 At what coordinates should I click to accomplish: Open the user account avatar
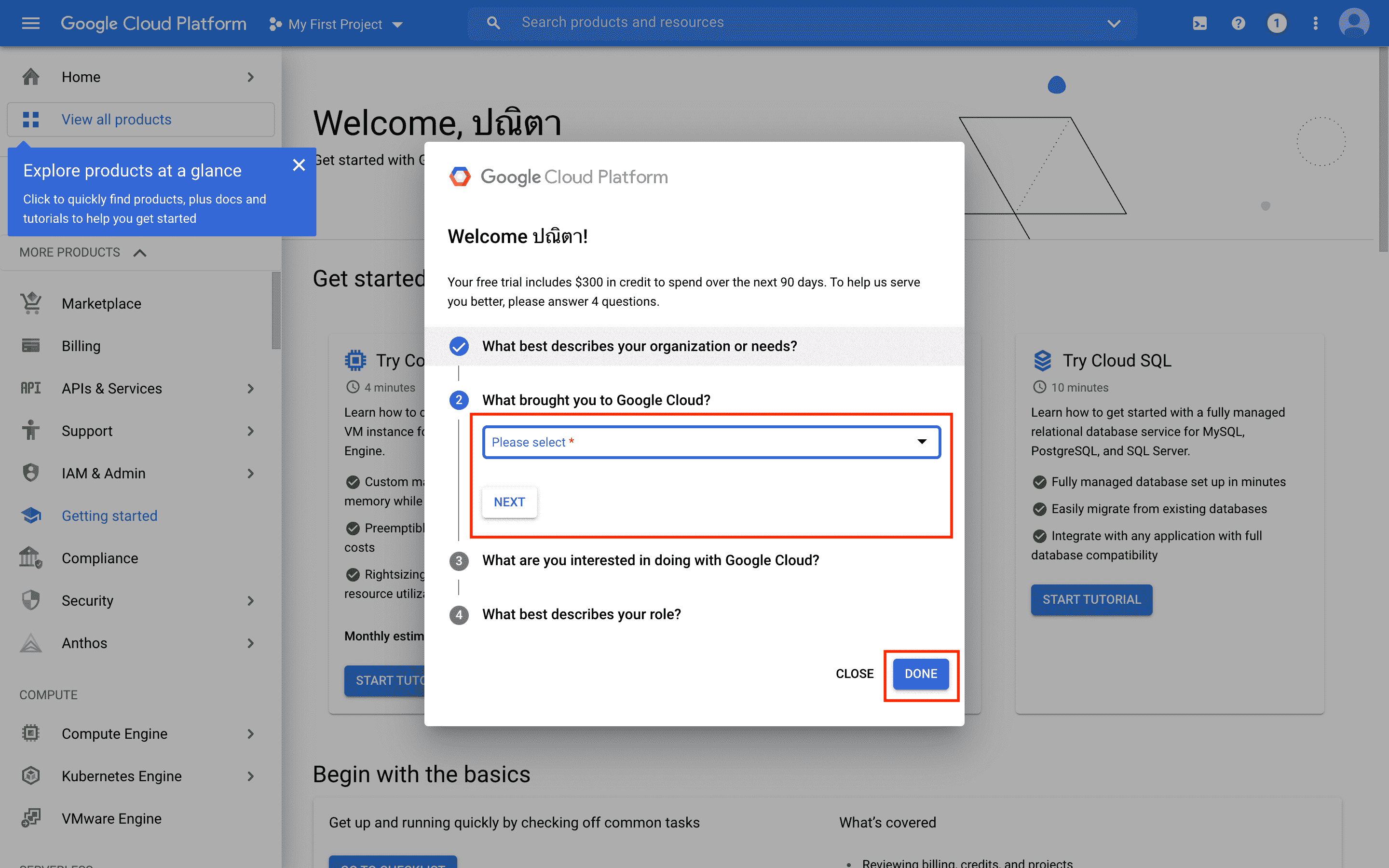click(1354, 24)
